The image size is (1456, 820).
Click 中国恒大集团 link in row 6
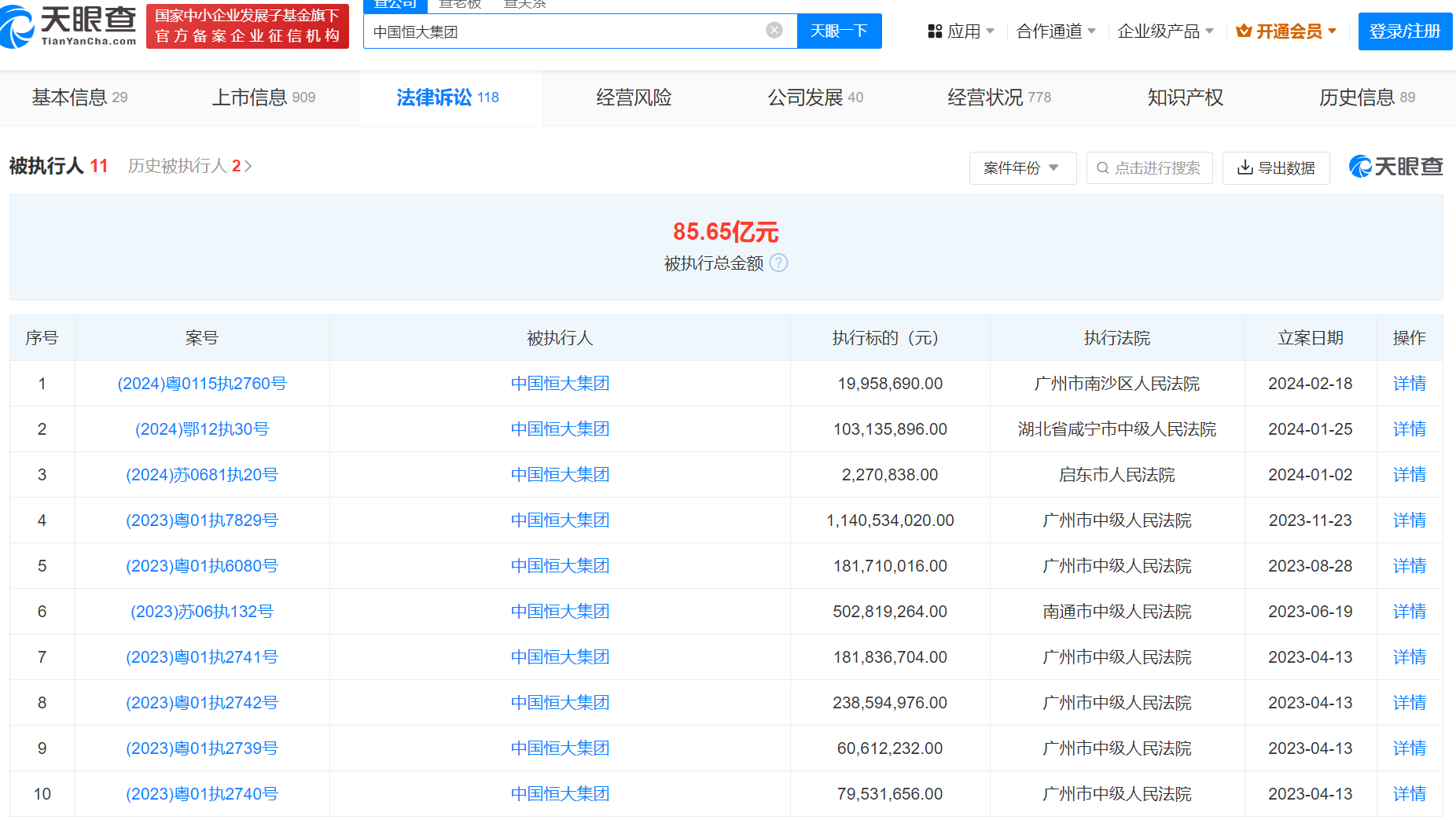tap(560, 612)
